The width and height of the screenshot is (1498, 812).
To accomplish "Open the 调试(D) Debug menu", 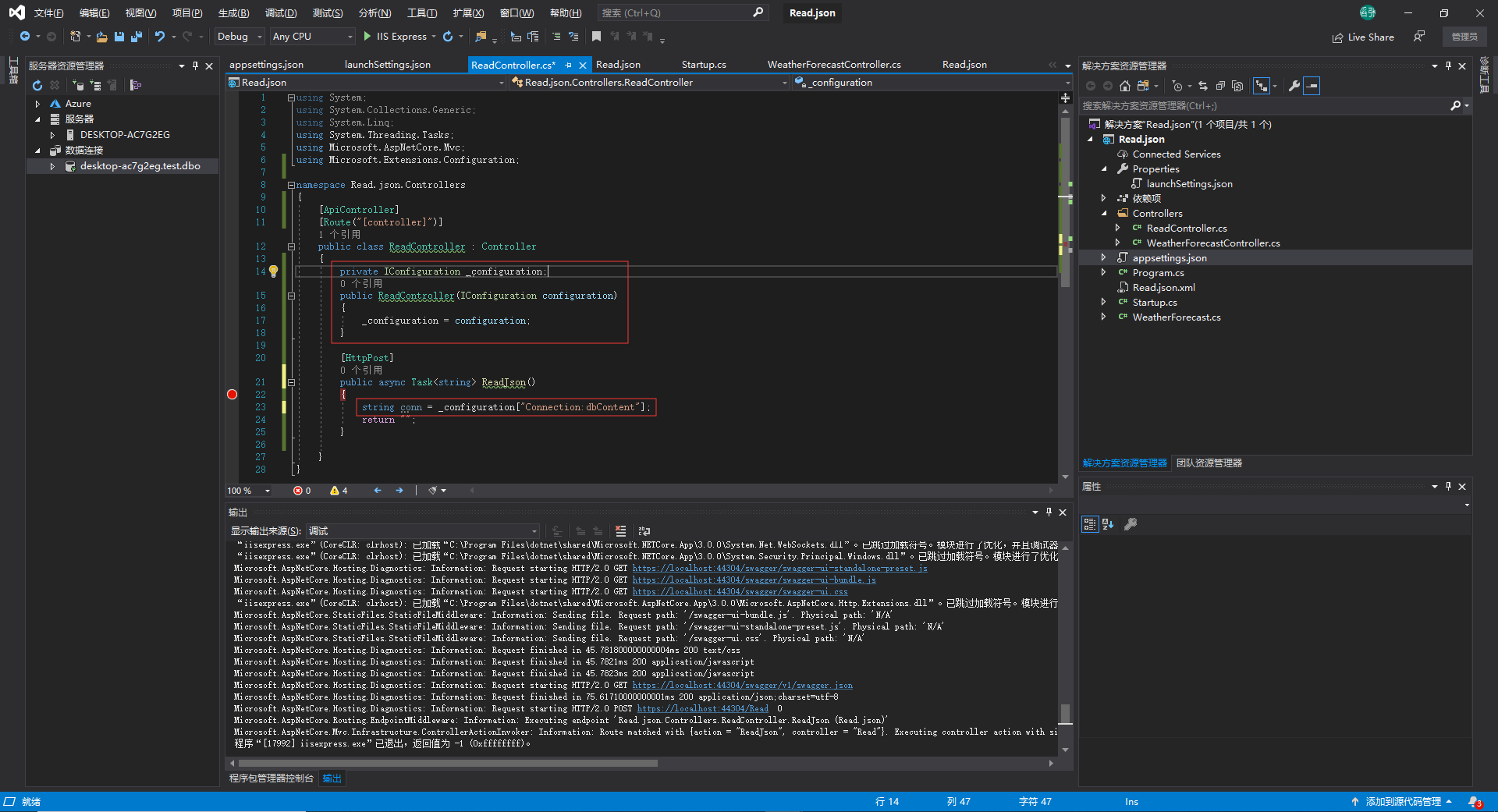I will tap(280, 13).
